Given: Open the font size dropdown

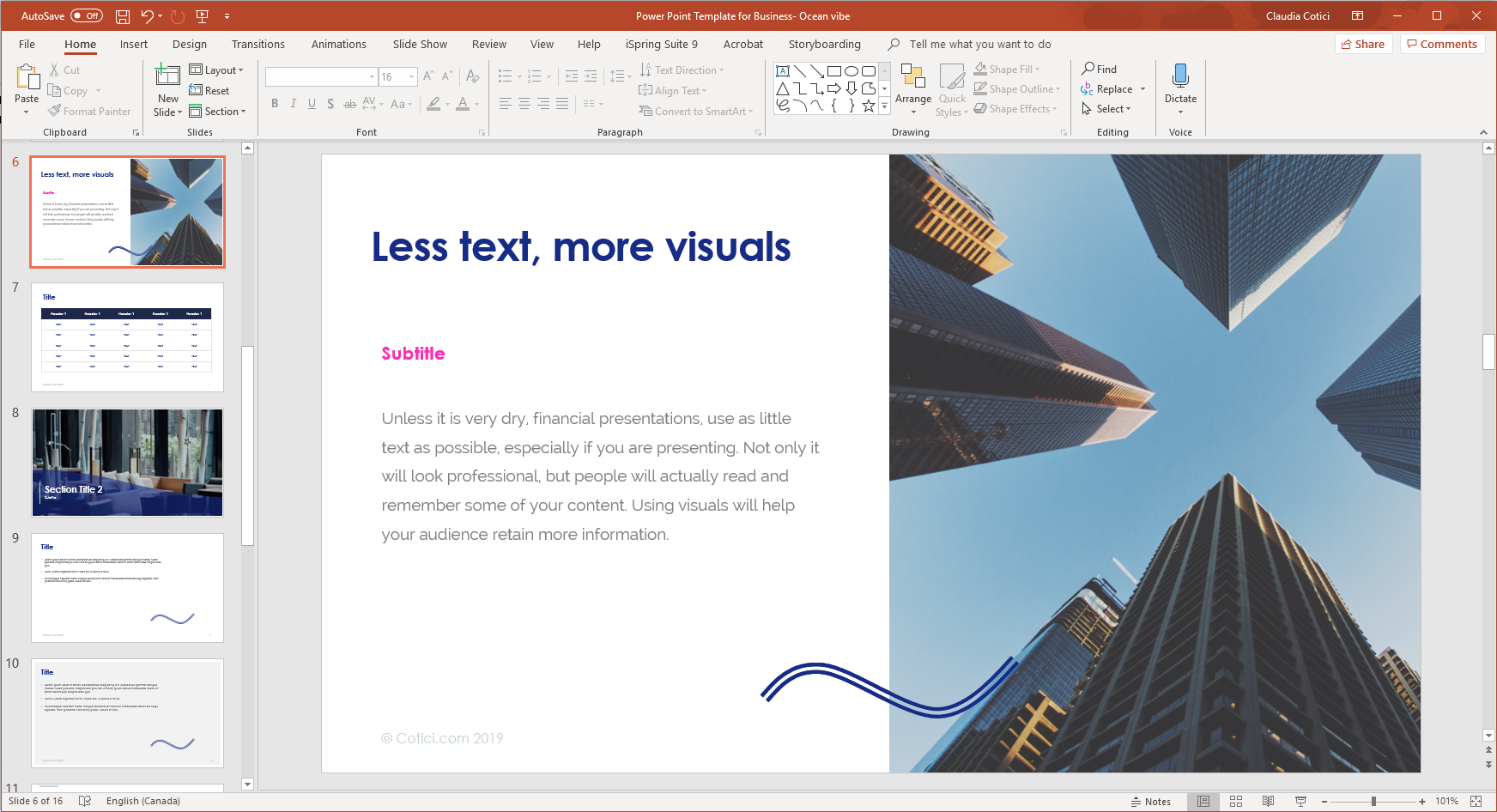Looking at the screenshot, I should 412,76.
